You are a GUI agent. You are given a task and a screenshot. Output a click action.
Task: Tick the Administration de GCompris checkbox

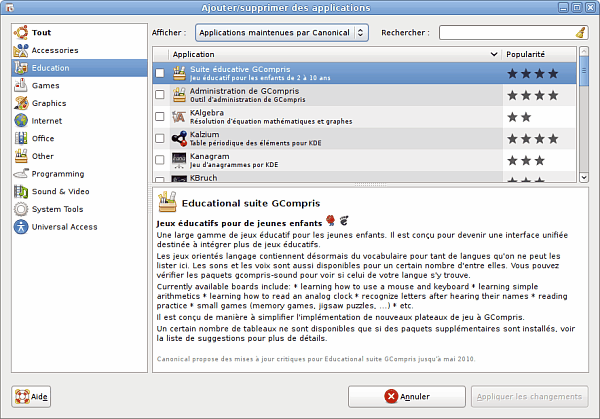coord(160,95)
